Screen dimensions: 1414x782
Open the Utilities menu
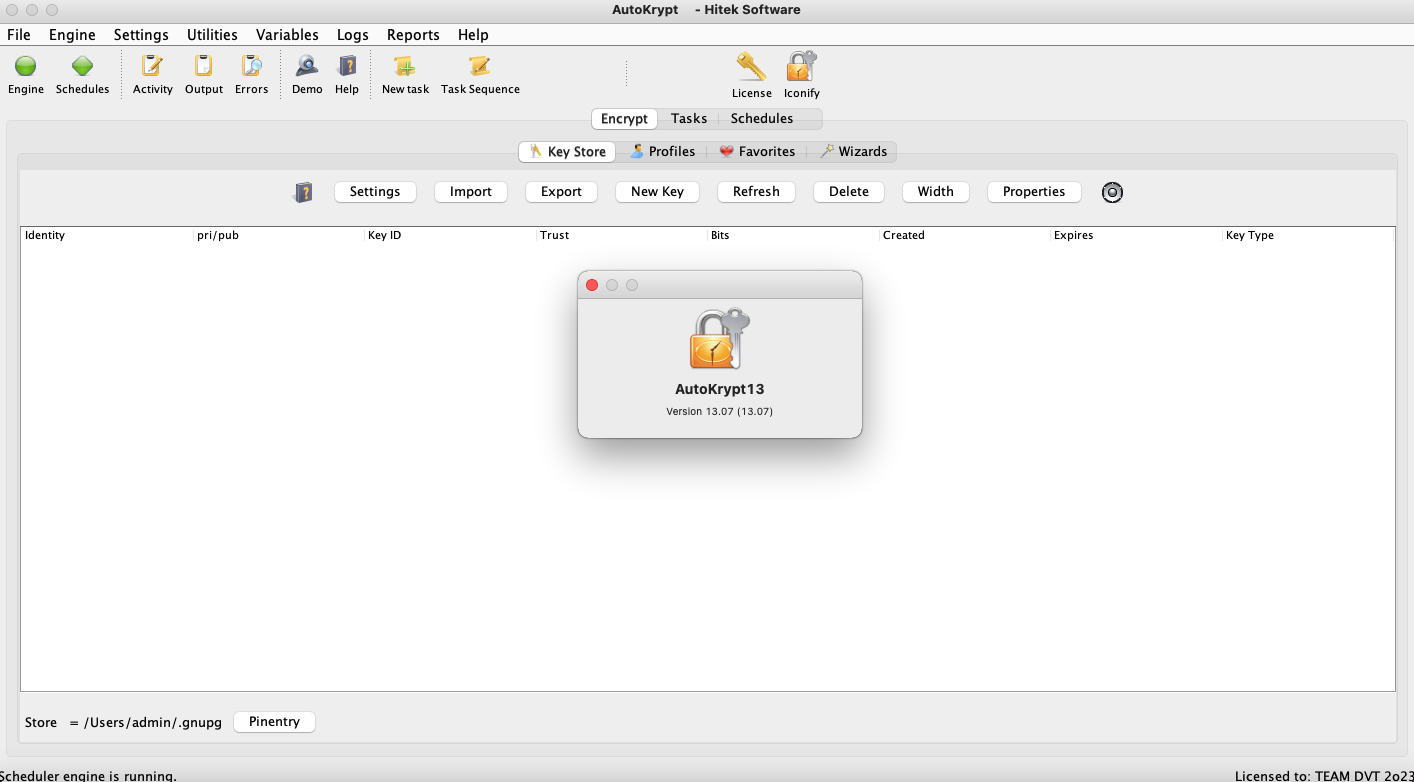(x=212, y=35)
